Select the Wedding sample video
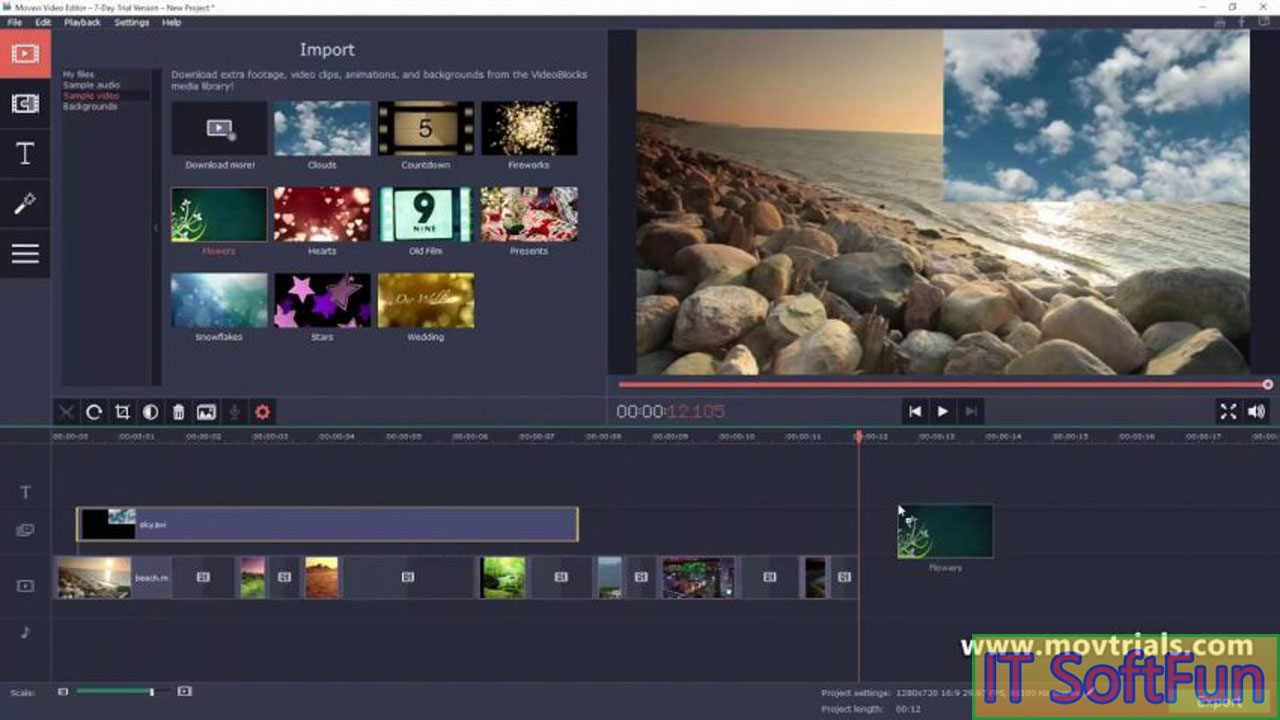1280x720 pixels. click(426, 300)
